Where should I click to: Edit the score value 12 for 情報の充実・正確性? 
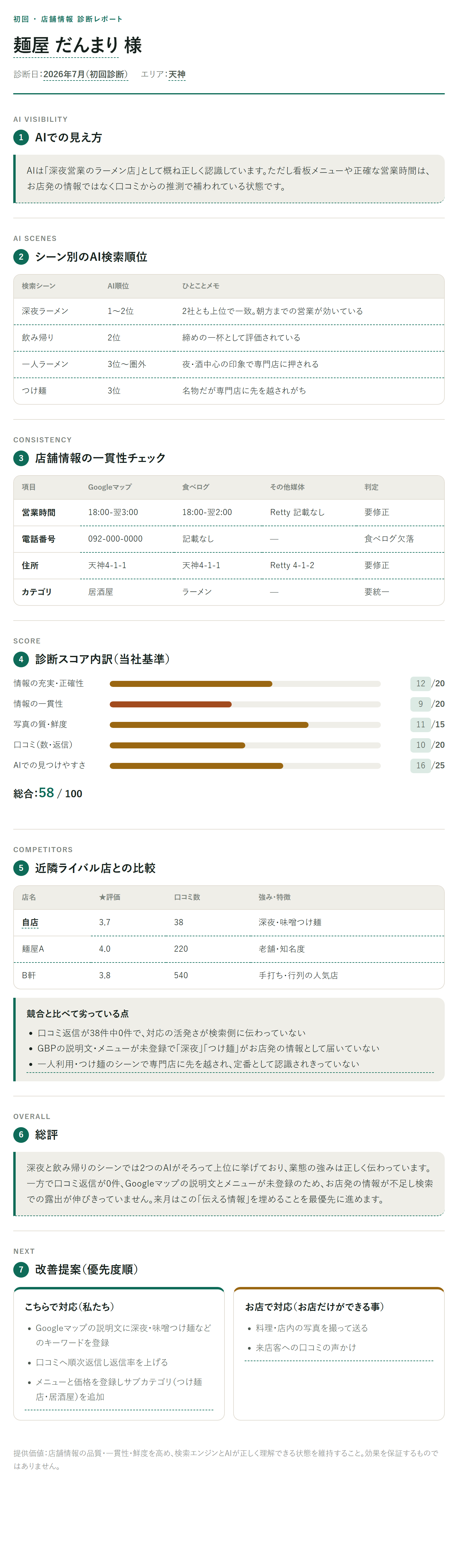[x=420, y=684]
